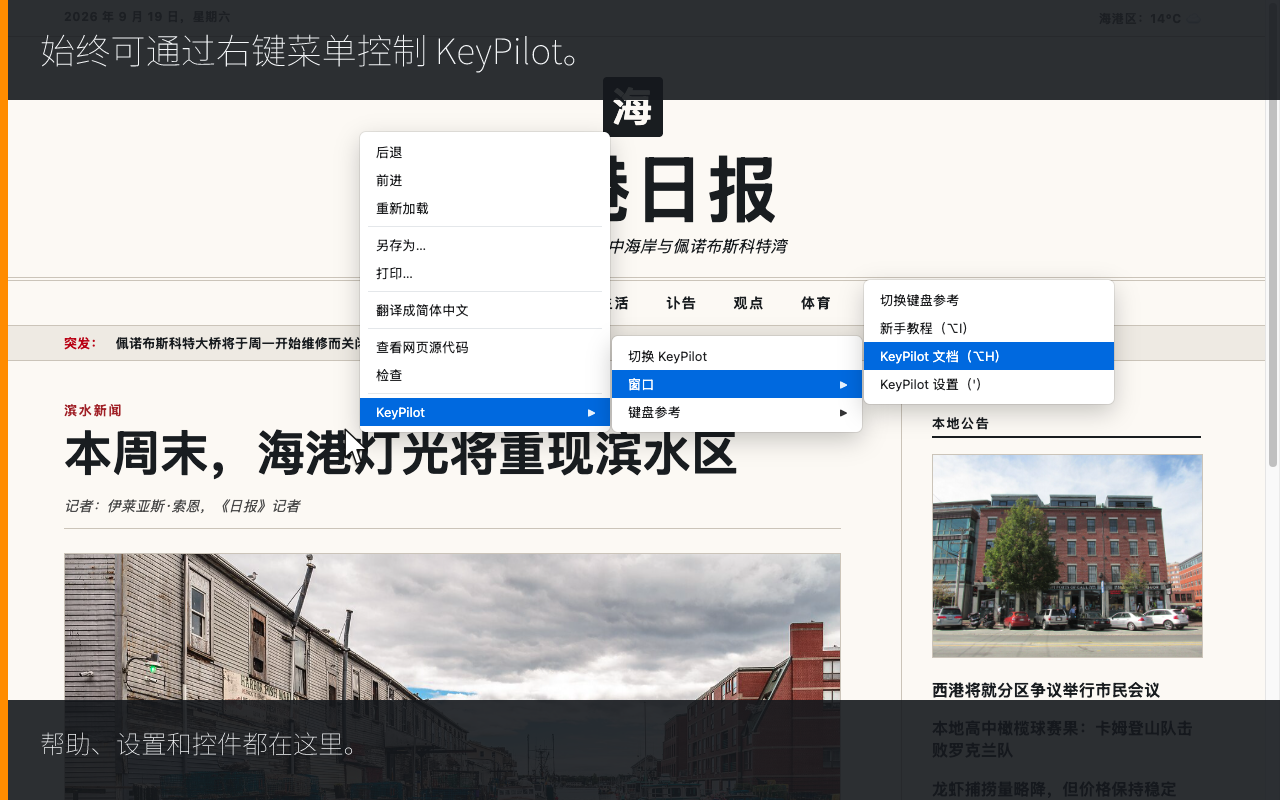Choose 检查 to inspect the page

tap(485, 376)
